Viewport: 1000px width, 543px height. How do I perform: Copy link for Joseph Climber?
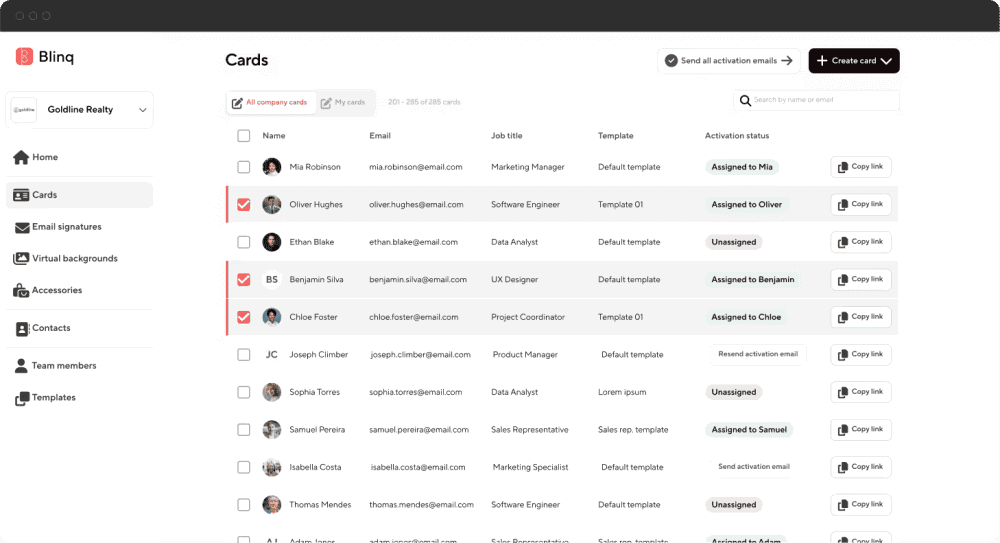(860, 355)
